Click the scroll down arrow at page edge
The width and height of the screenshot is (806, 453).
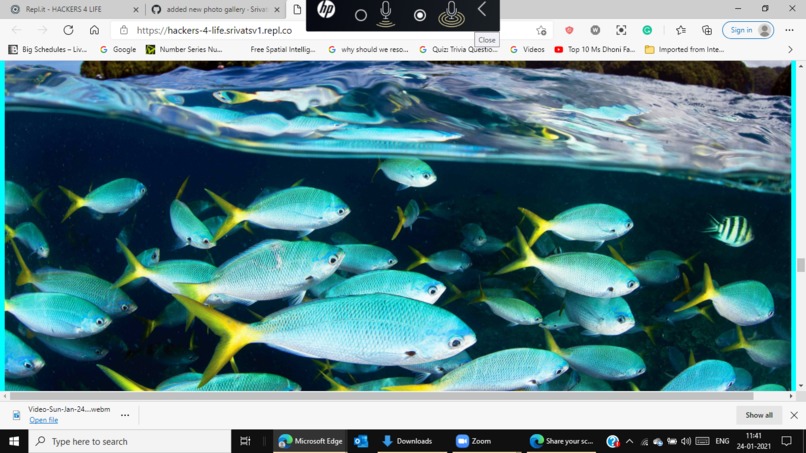point(800,386)
